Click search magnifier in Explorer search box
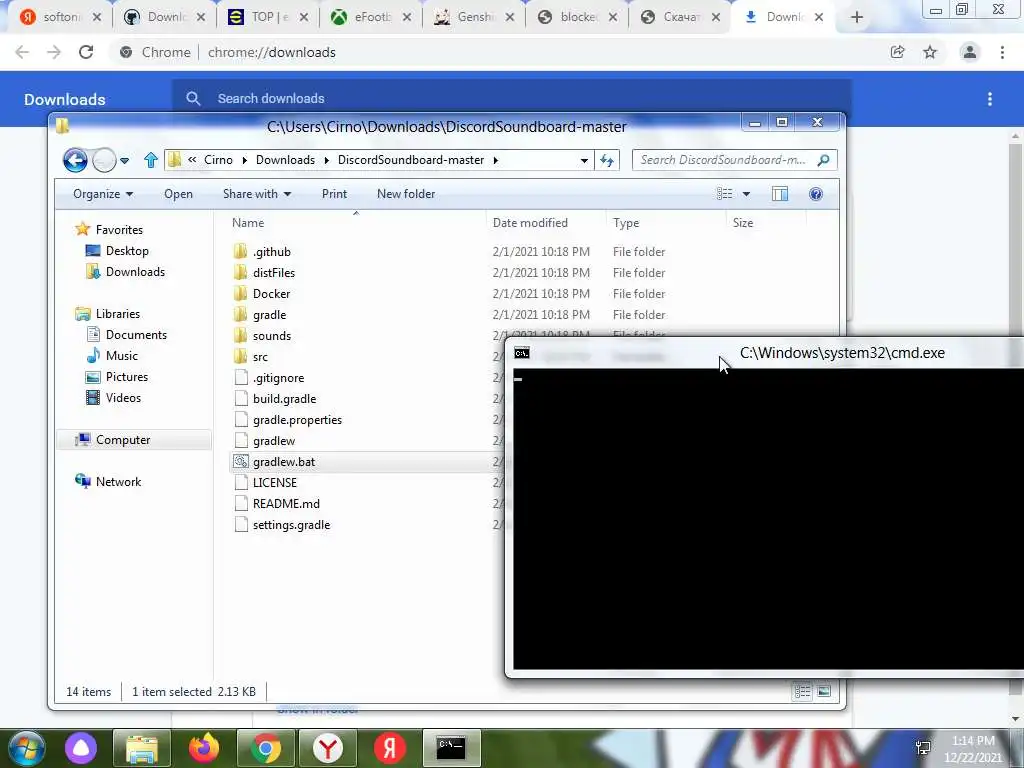Image resolution: width=1024 pixels, height=768 pixels. click(823, 160)
